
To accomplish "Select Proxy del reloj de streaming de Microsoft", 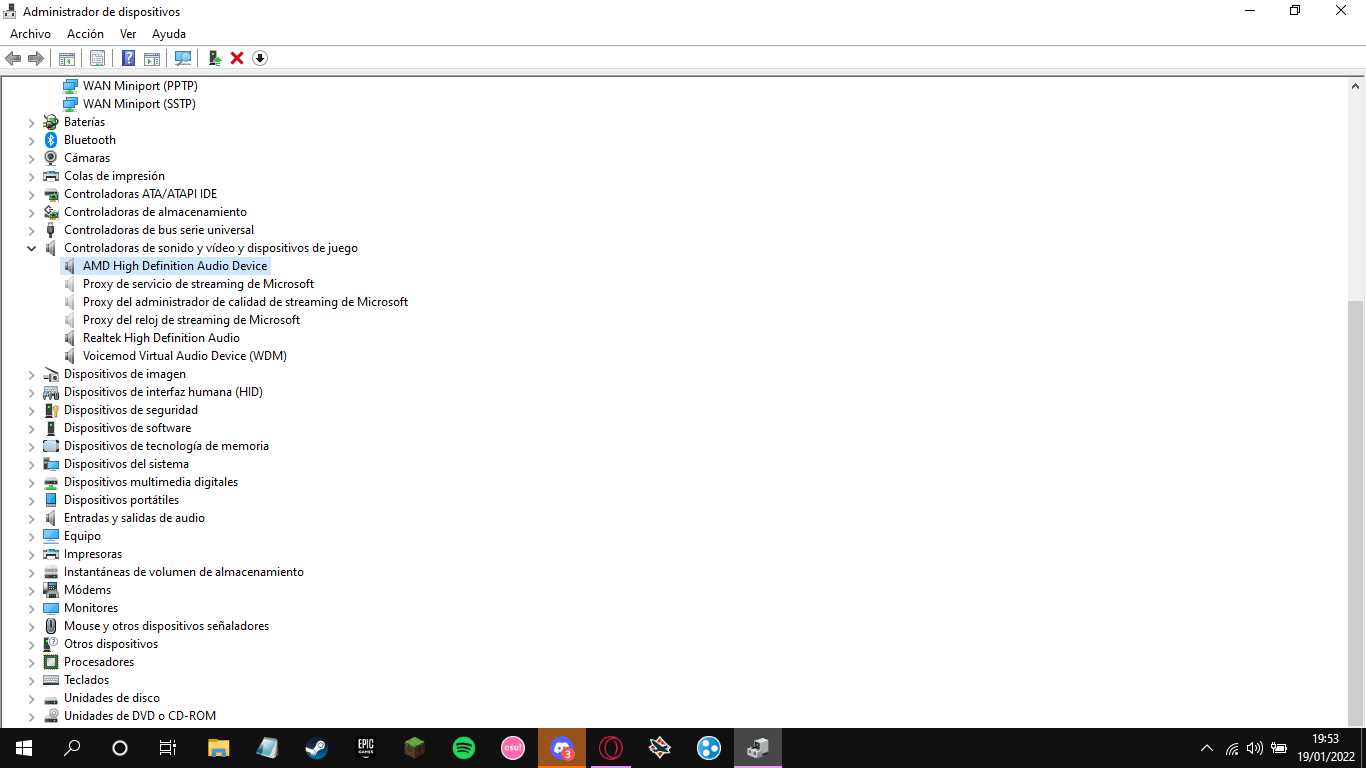I will [191, 320].
